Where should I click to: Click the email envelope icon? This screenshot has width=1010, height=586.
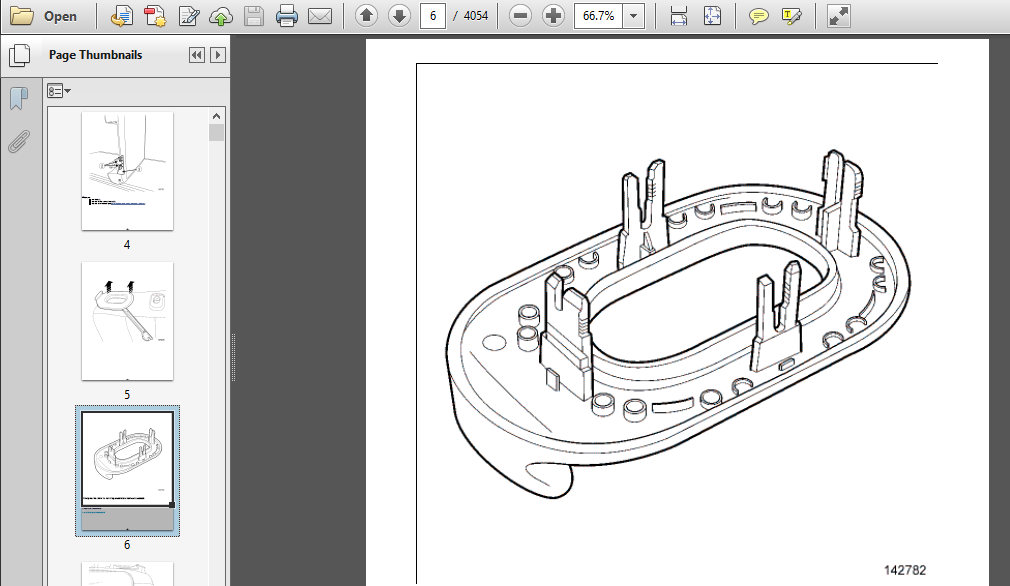pos(320,16)
